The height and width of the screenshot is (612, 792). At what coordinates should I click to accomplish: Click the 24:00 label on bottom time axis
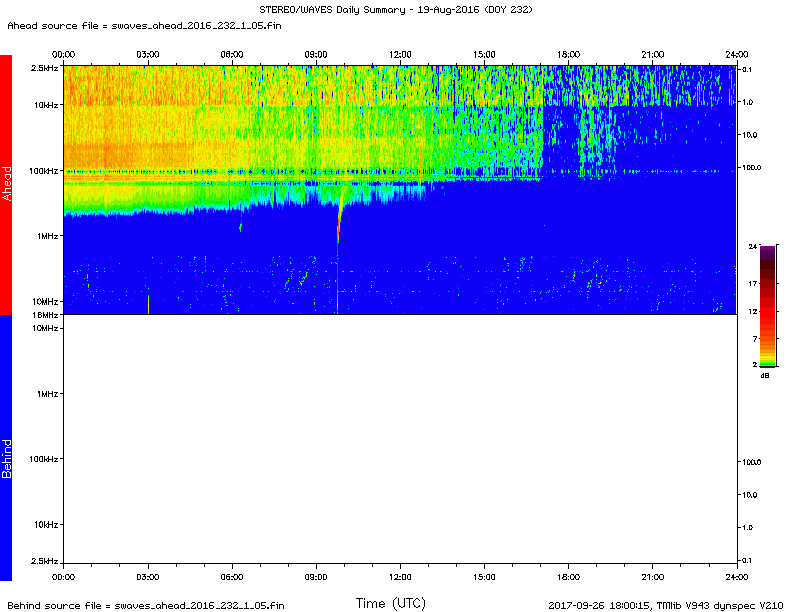coord(736,576)
